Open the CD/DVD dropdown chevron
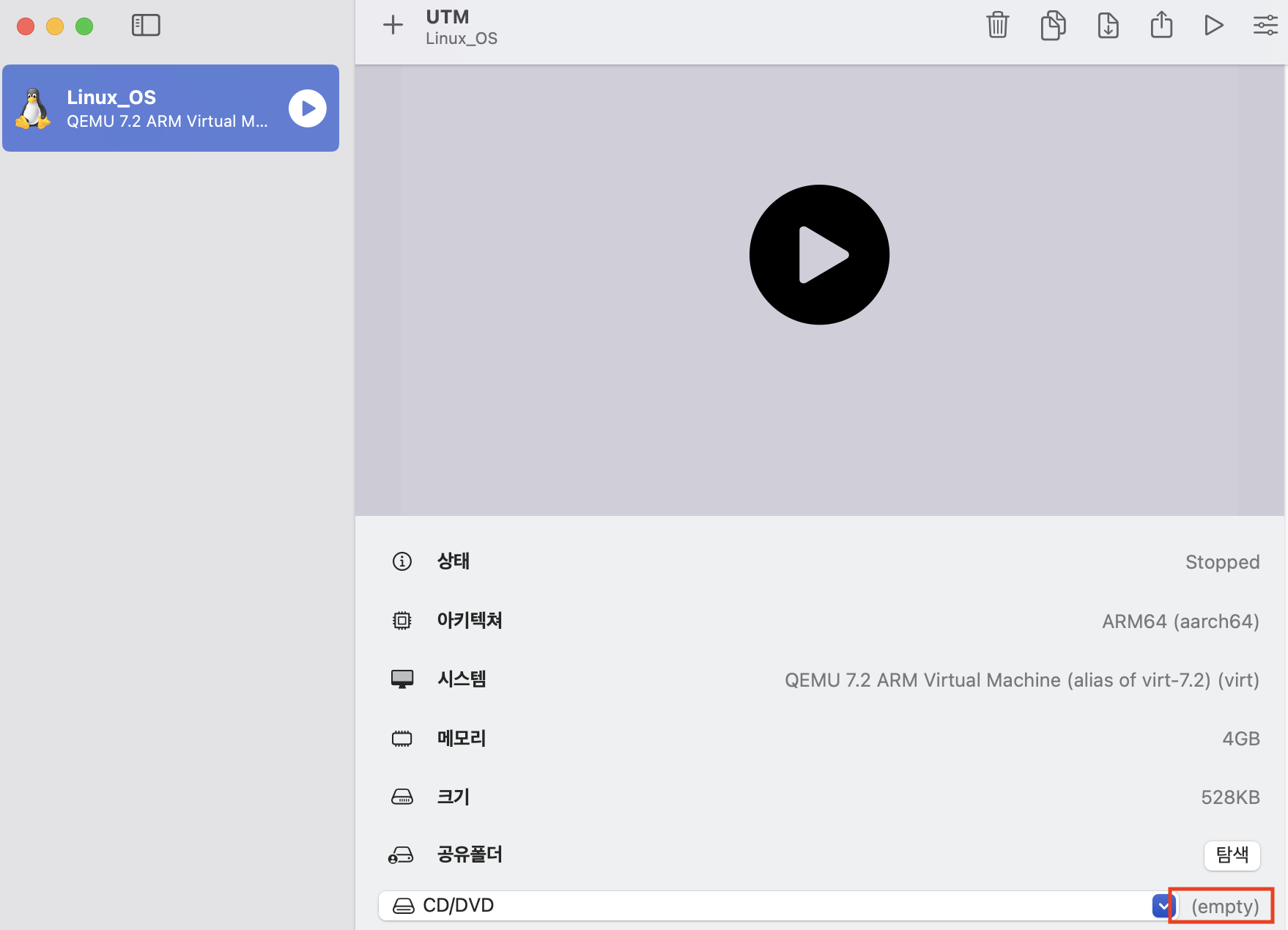Screen dimensions: 1288x930 click(x=1163, y=906)
